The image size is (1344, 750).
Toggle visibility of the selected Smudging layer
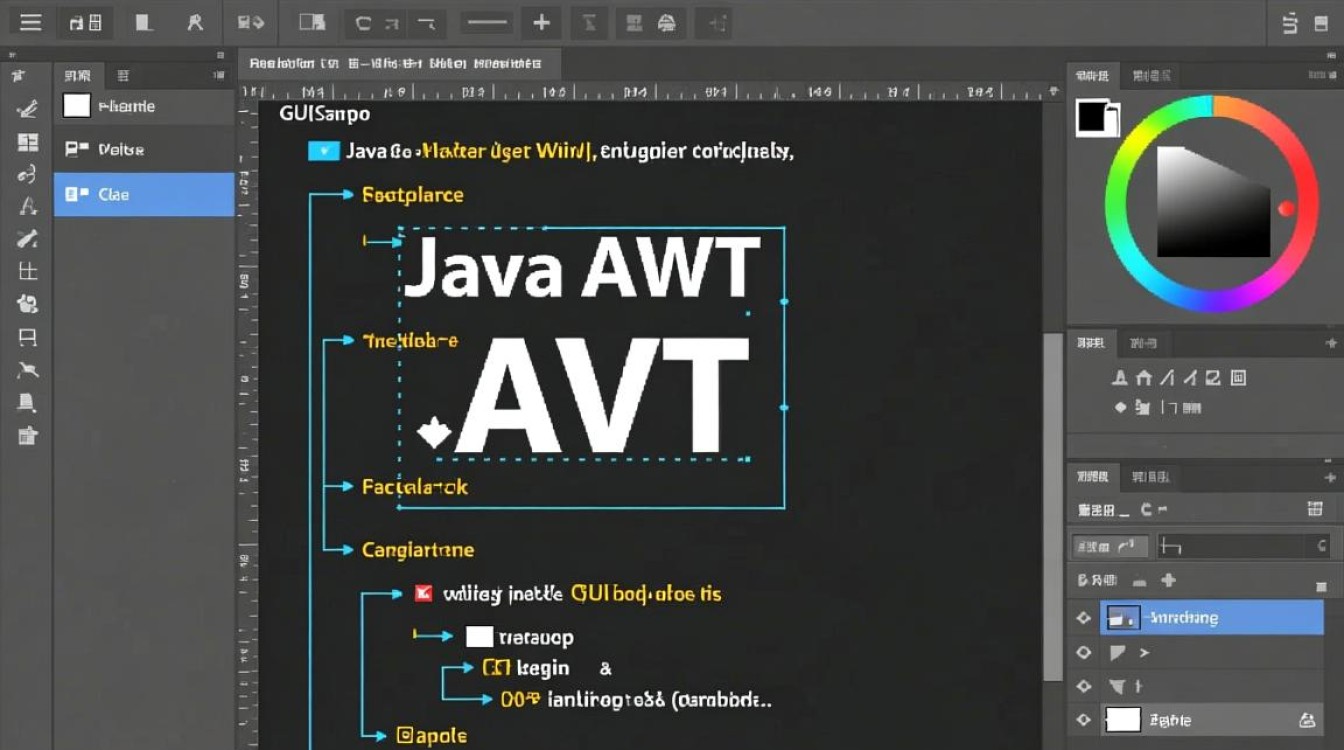click(x=1083, y=617)
